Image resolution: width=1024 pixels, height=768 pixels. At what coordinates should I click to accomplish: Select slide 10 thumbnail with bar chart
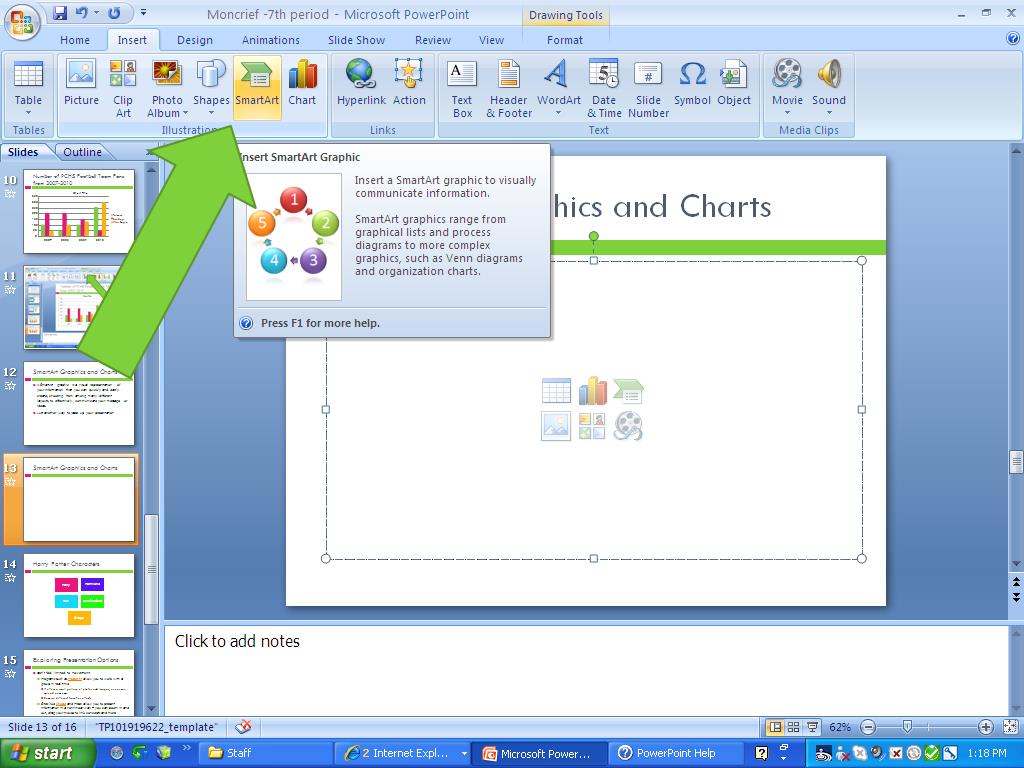click(79, 211)
